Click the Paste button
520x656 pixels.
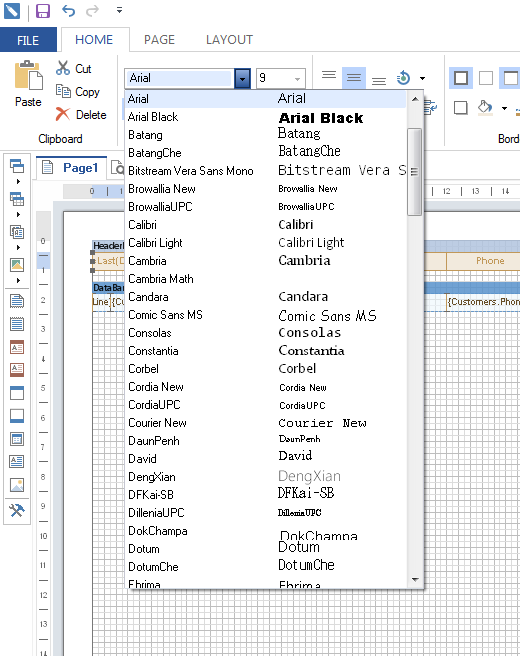point(28,84)
